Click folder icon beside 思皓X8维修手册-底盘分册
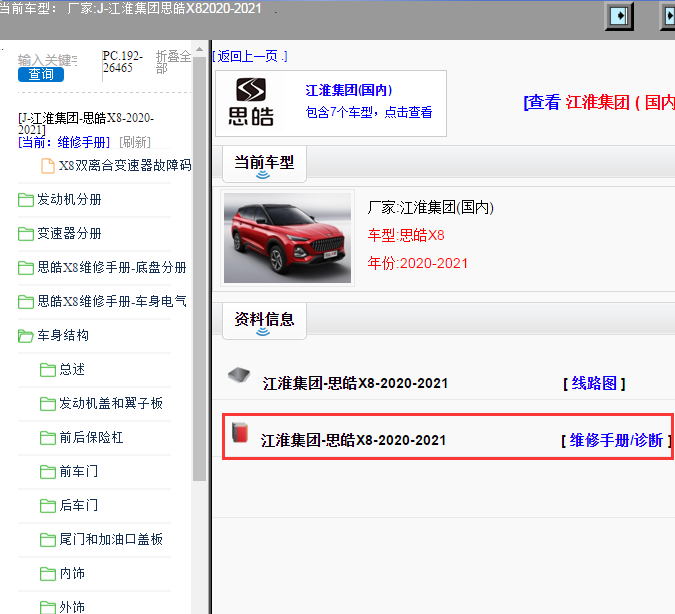Screen dimensions: 675x614 coord(26,268)
